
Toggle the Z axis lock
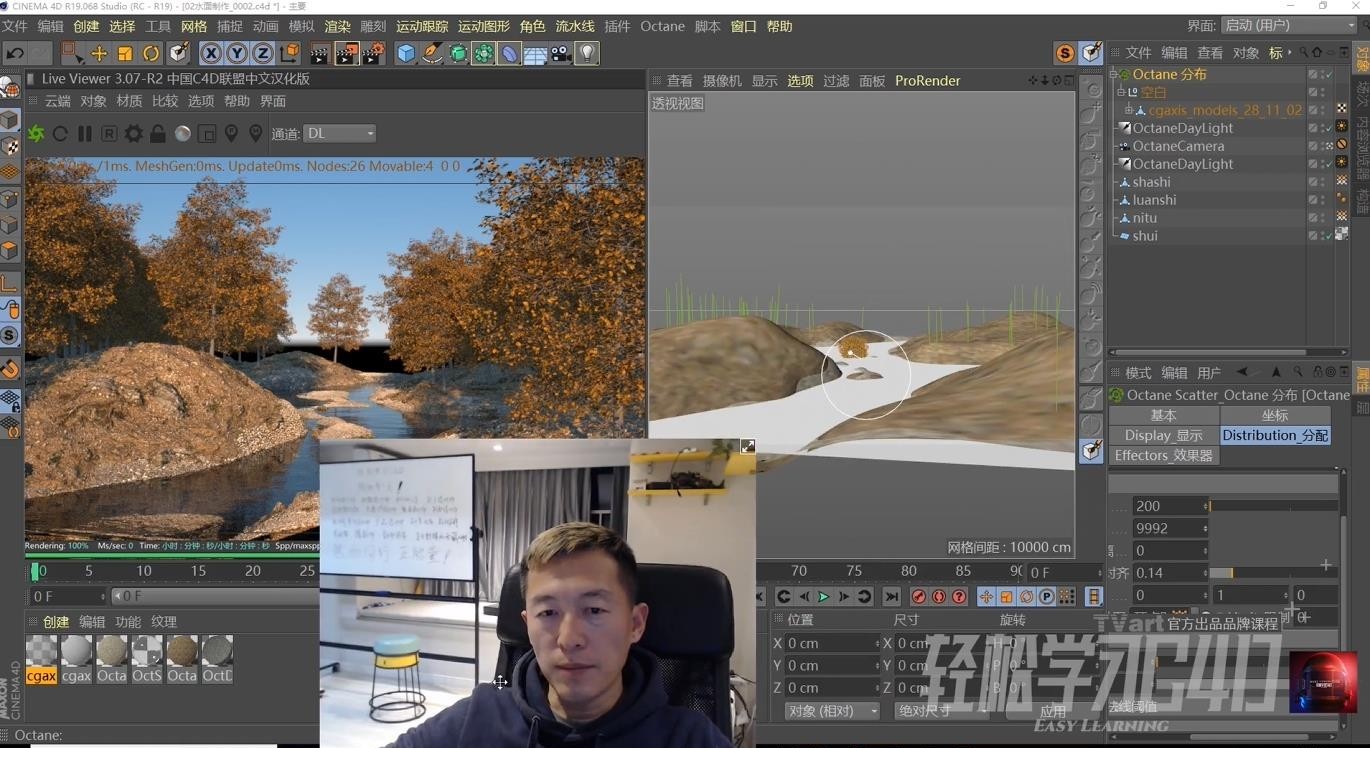click(x=263, y=53)
